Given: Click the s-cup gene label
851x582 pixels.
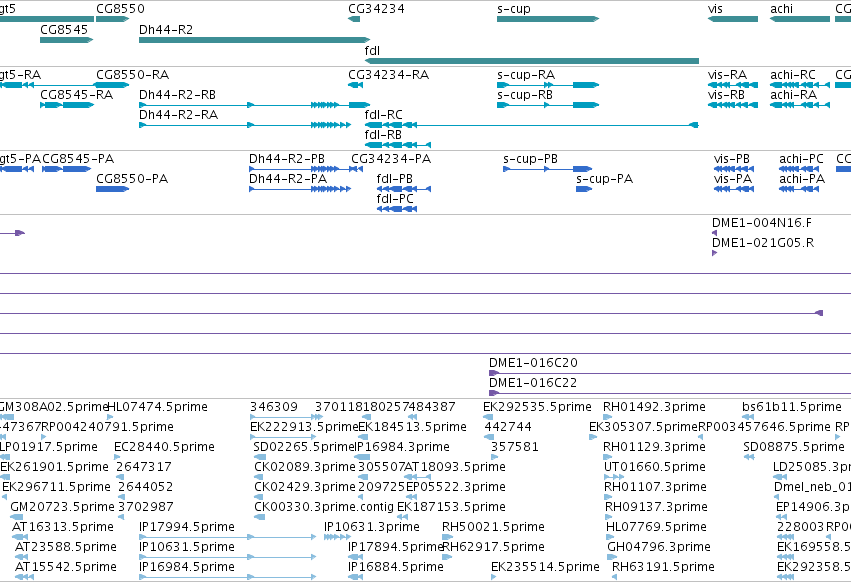Looking at the screenshot, I should click(514, 9).
